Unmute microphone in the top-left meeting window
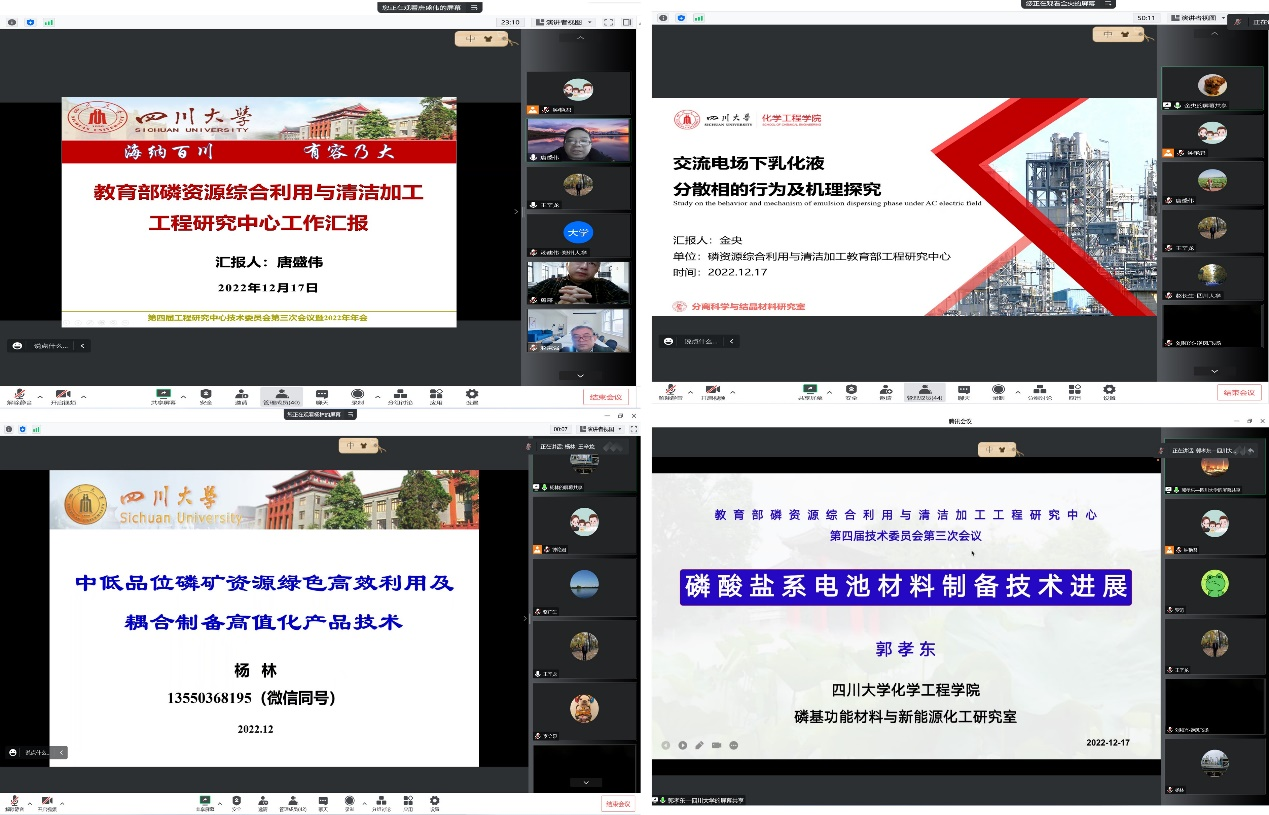The image size is (1269, 815). click(18, 395)
